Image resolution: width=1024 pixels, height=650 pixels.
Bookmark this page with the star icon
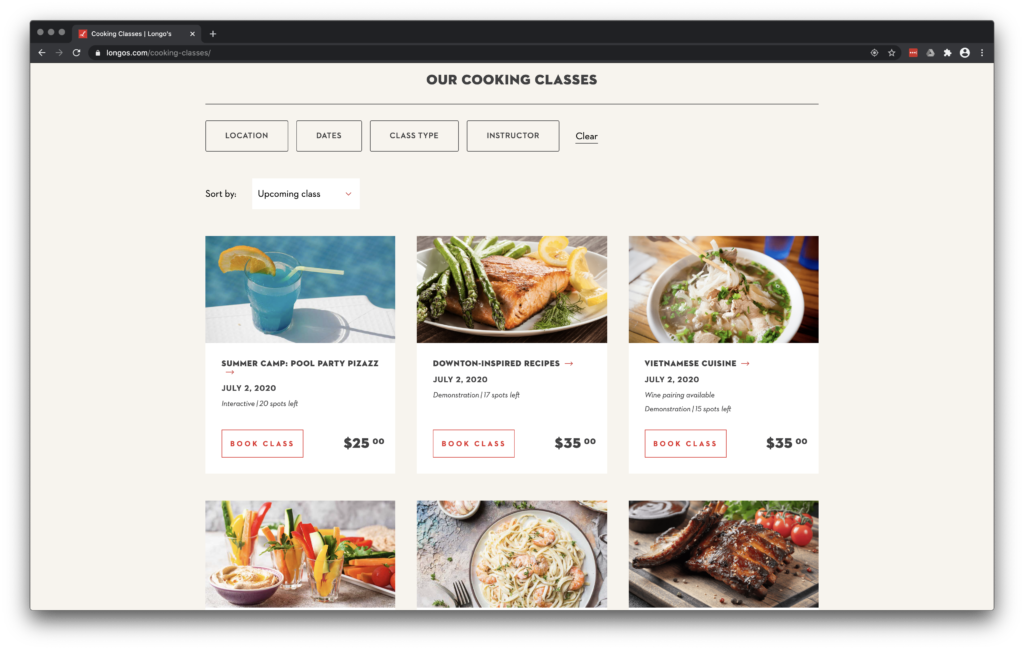[891, 53]
